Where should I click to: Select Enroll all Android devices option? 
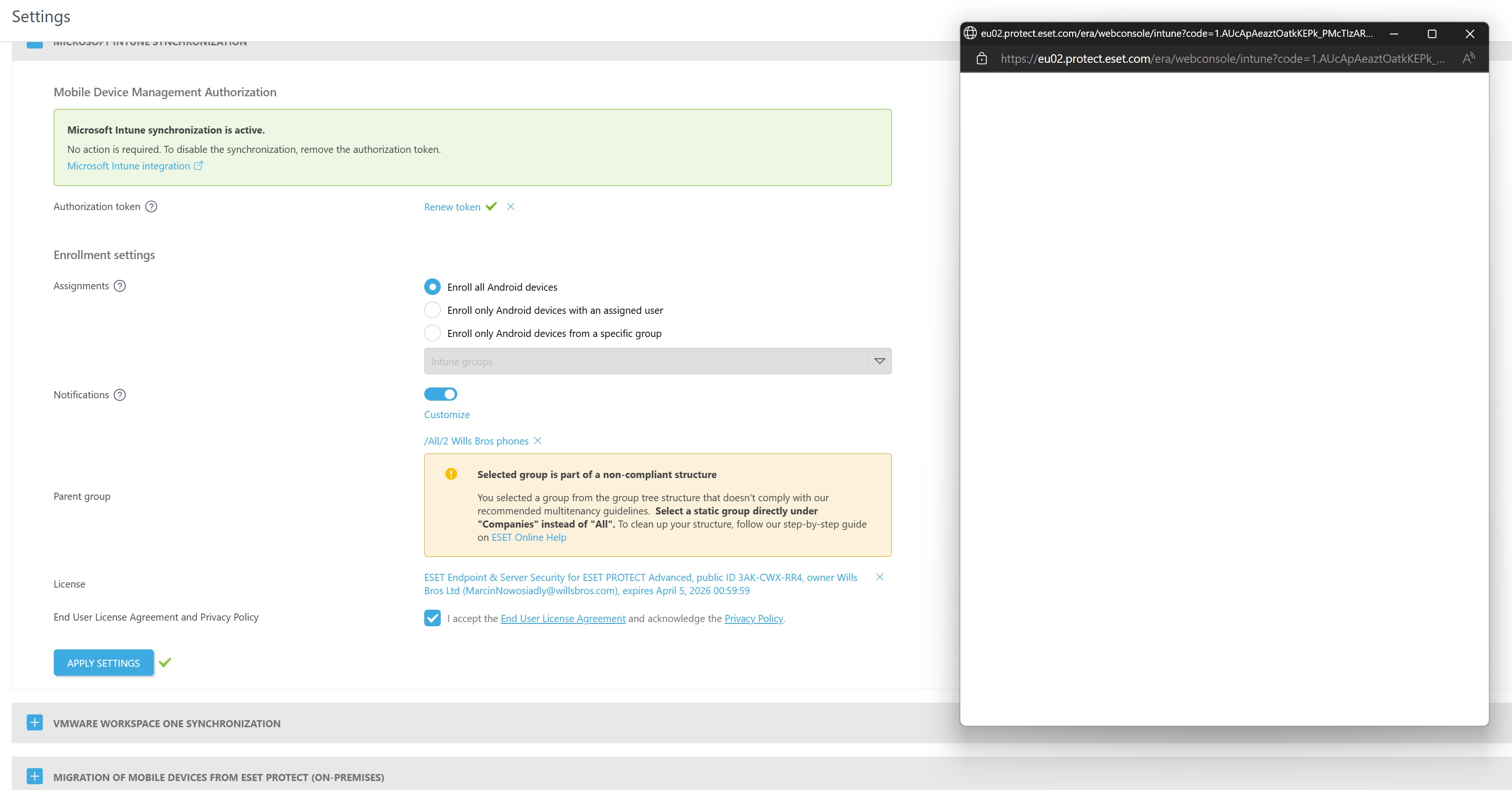[432, 287]
